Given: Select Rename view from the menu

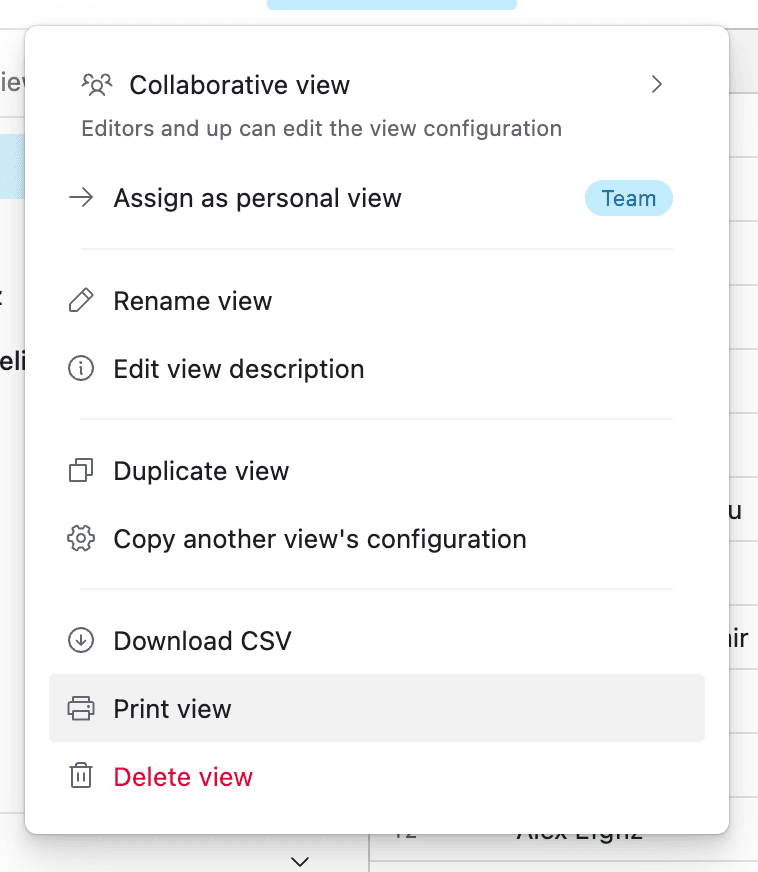Looking at the screenshot, I should click(x=193, y=301).
